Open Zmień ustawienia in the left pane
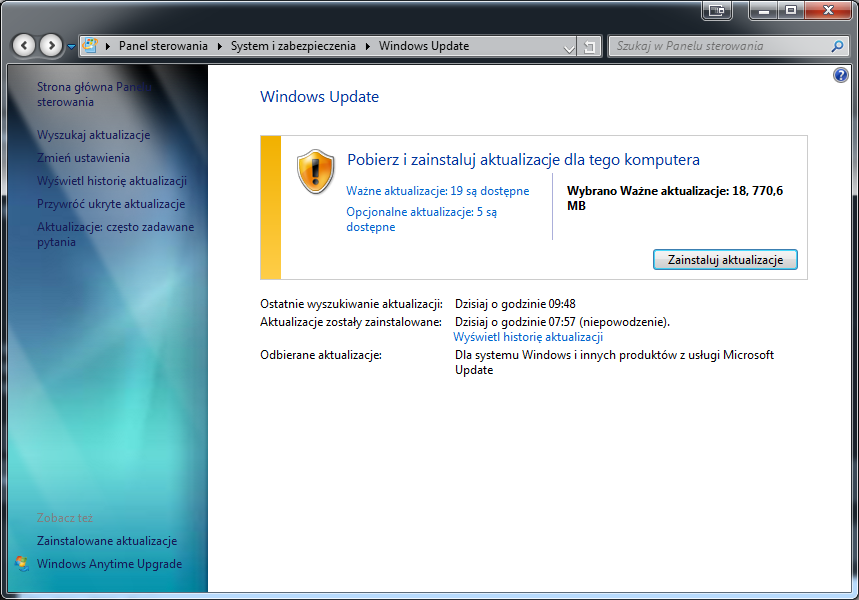 tap(83, 158)
